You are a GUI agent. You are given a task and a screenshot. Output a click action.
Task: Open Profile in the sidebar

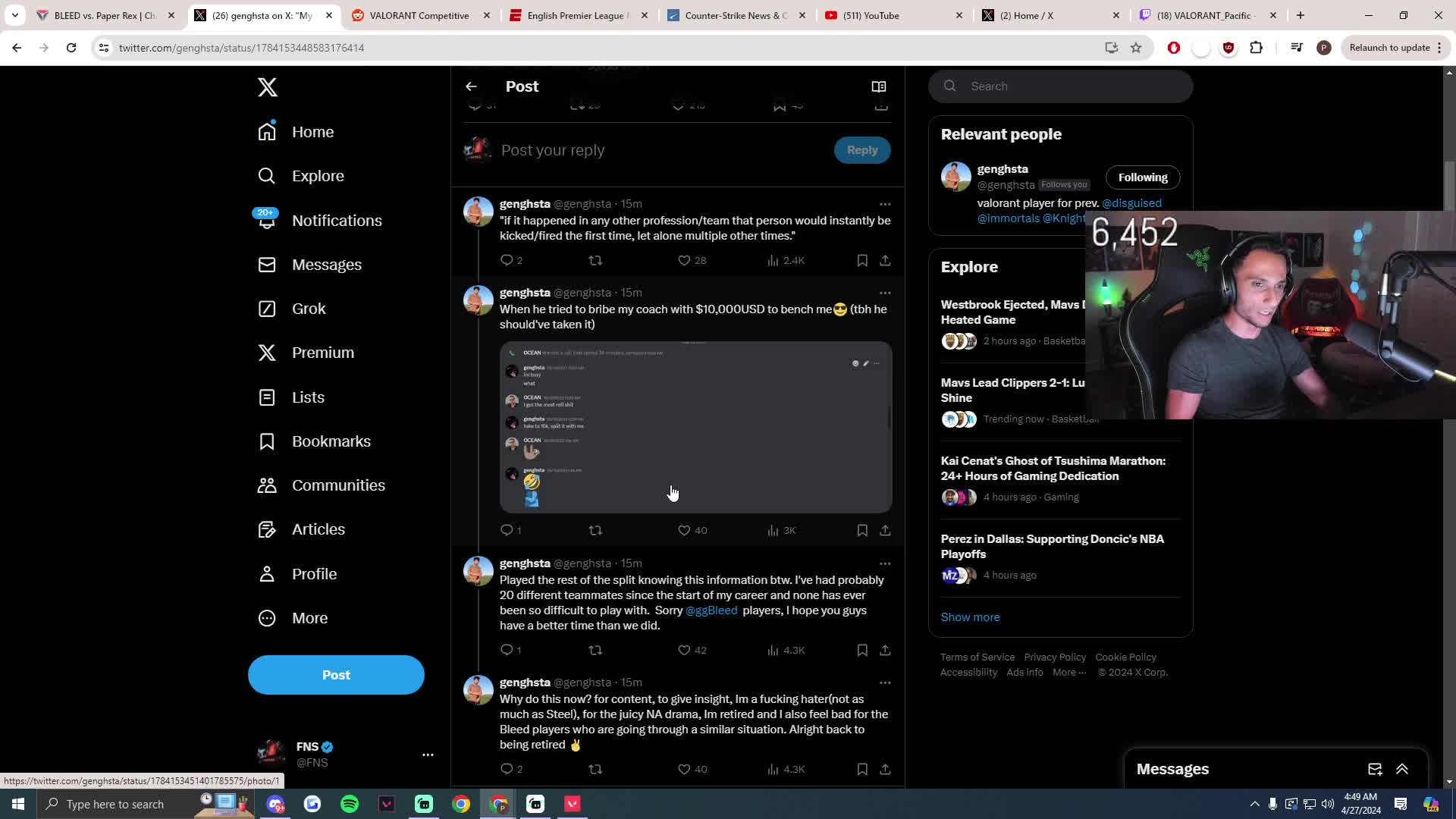(x=297, y=574)
